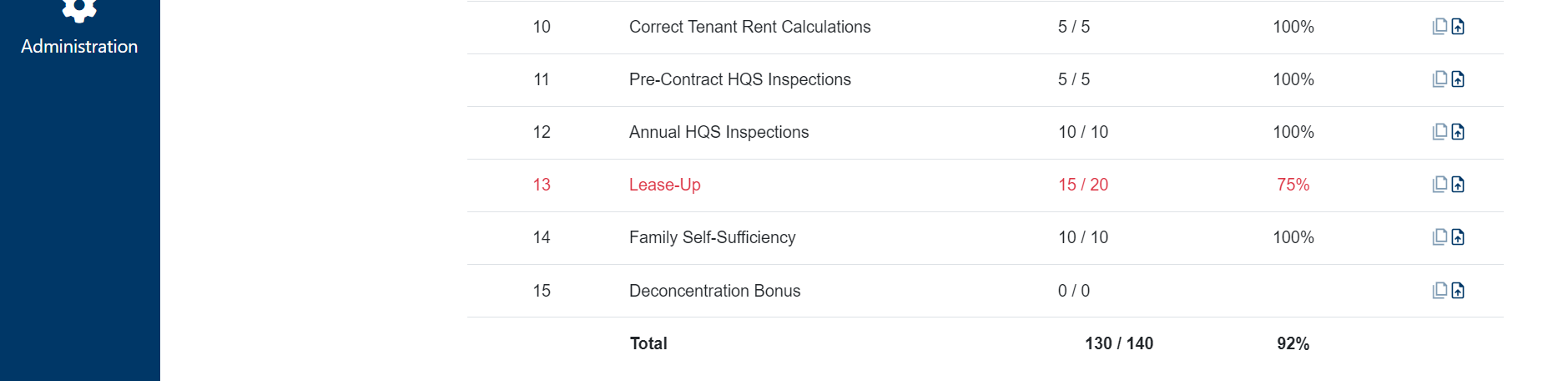Screen dimensions: 1568x381
Task: Upload file for Correct Tenant Rent Calculations
Action: click(1458, 27)
